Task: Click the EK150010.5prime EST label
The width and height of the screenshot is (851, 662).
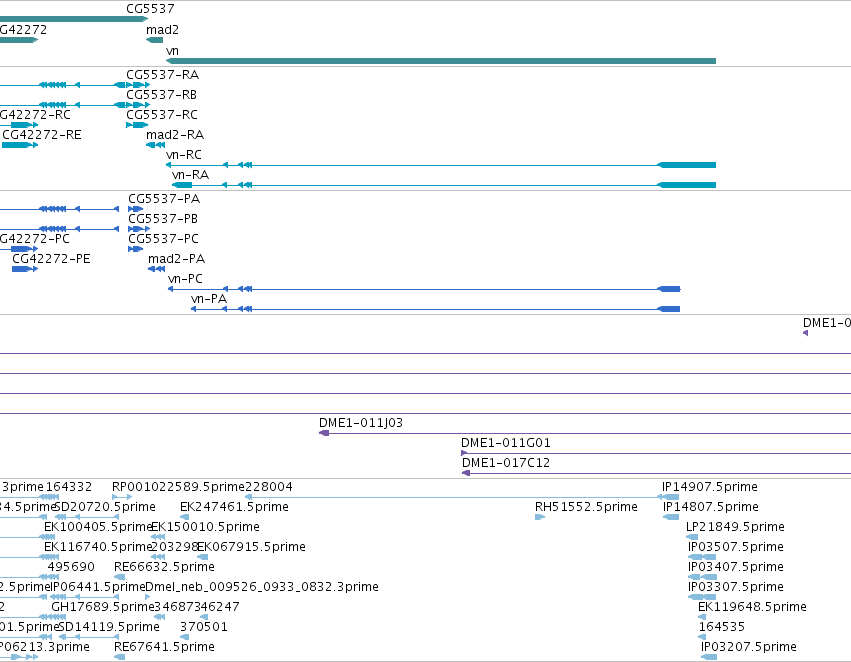Action: 205,527
